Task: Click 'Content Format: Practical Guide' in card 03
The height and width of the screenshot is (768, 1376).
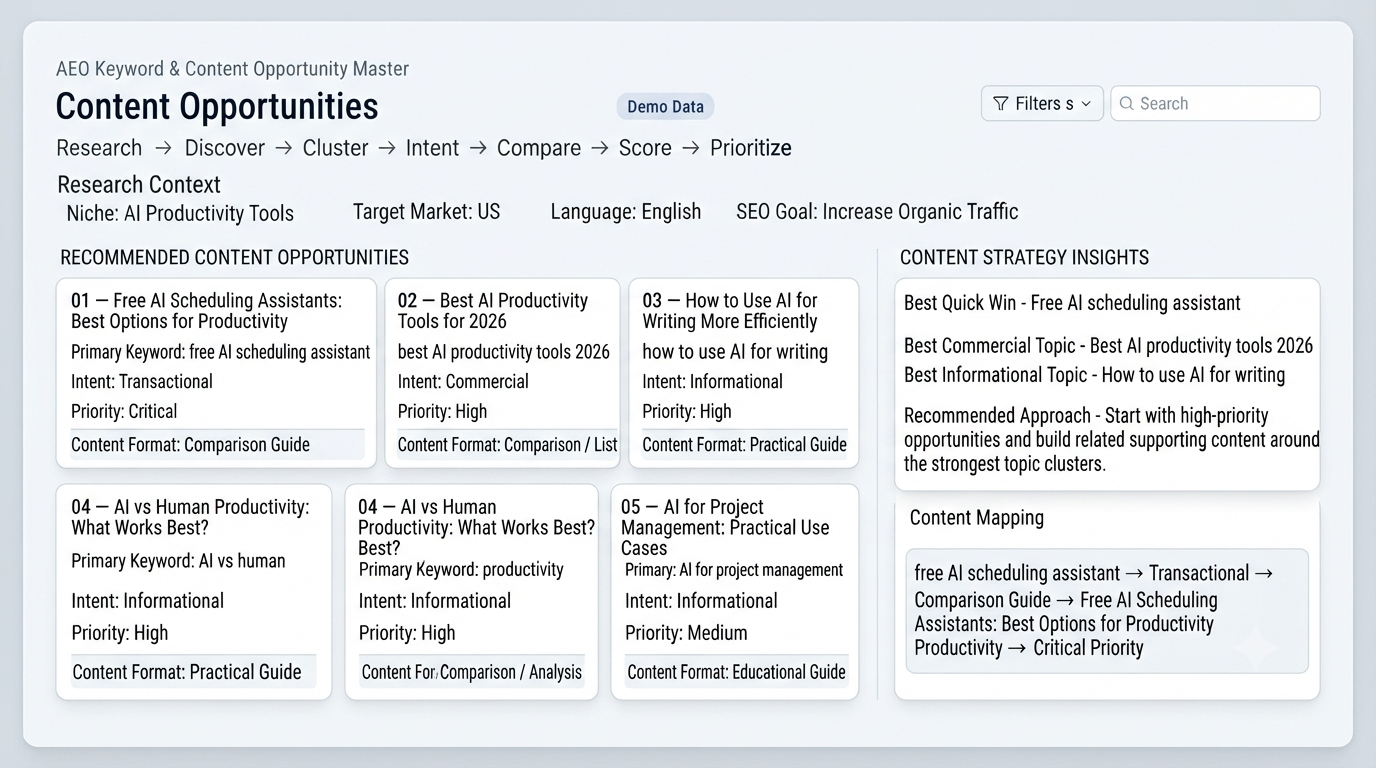Action: click(744, 445)
